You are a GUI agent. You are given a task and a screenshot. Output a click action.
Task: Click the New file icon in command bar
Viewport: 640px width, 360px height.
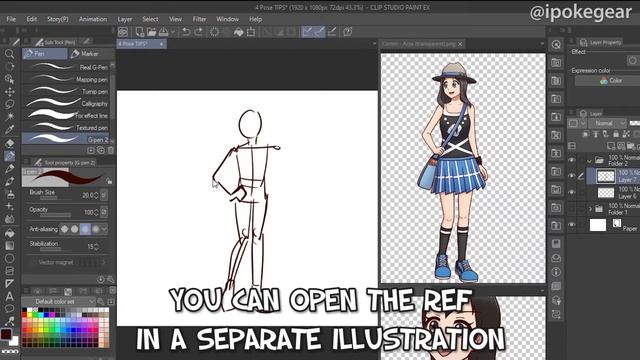140,32
